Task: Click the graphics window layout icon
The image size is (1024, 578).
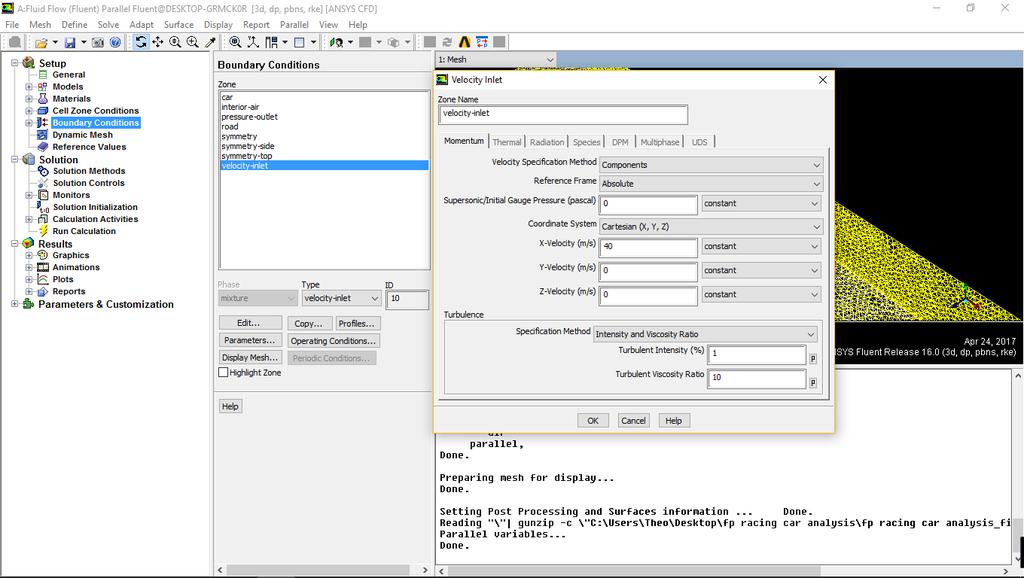Action: pyautogui.click(x=299, y=42)
